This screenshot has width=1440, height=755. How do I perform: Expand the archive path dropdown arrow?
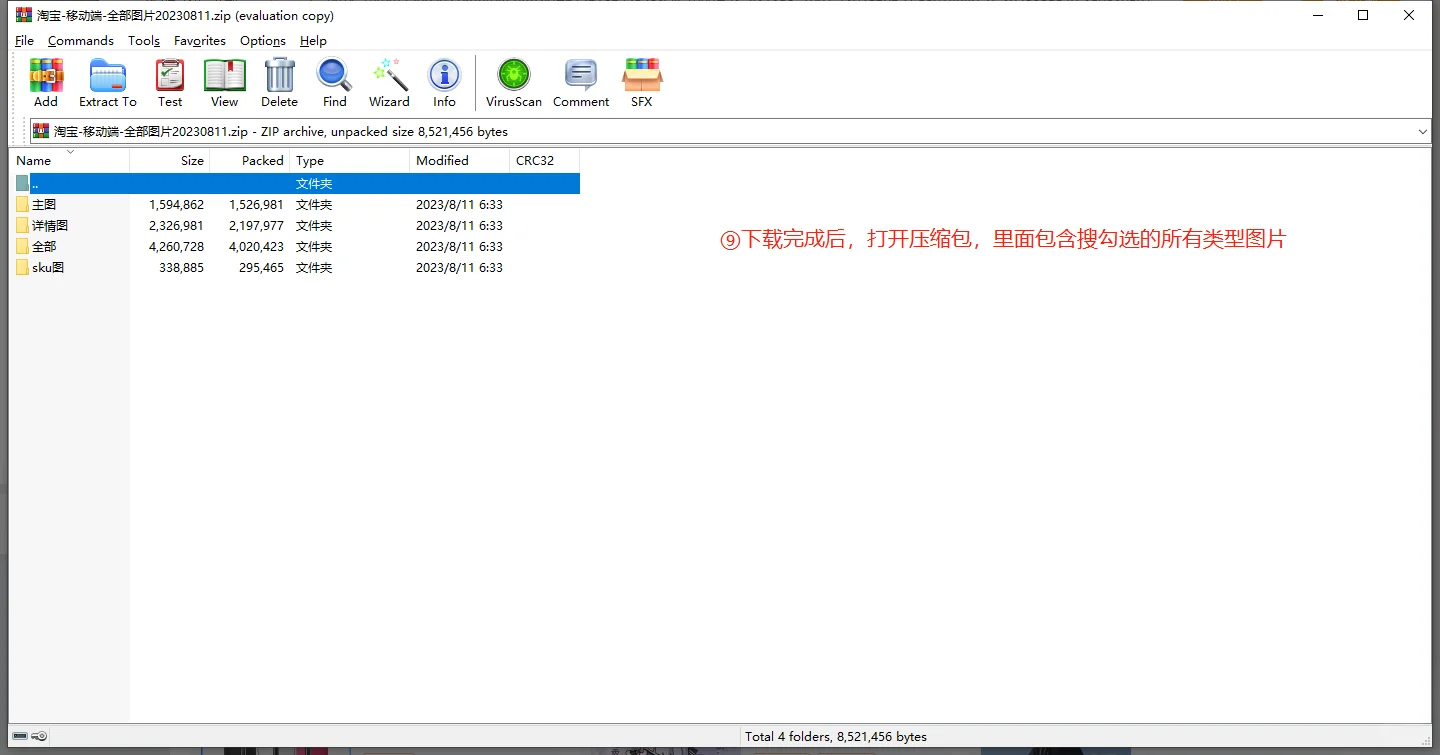[1423, 132]
